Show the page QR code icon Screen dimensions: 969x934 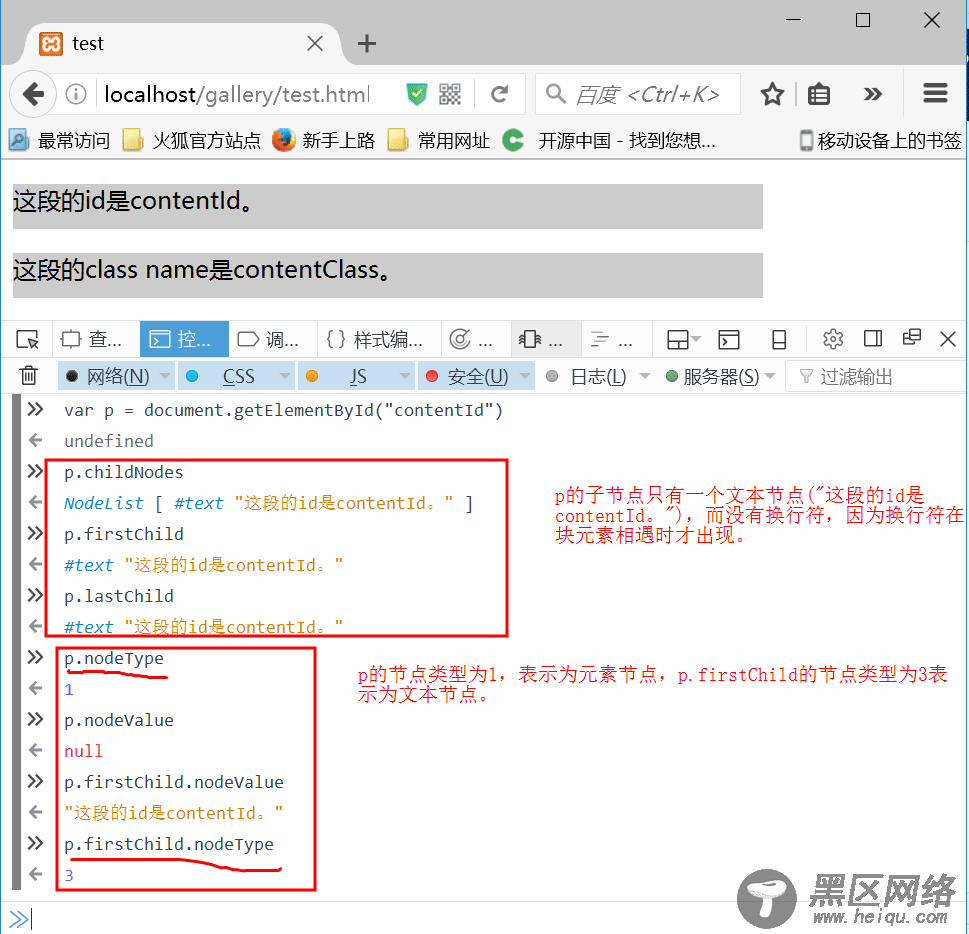[x=450, y=94]
